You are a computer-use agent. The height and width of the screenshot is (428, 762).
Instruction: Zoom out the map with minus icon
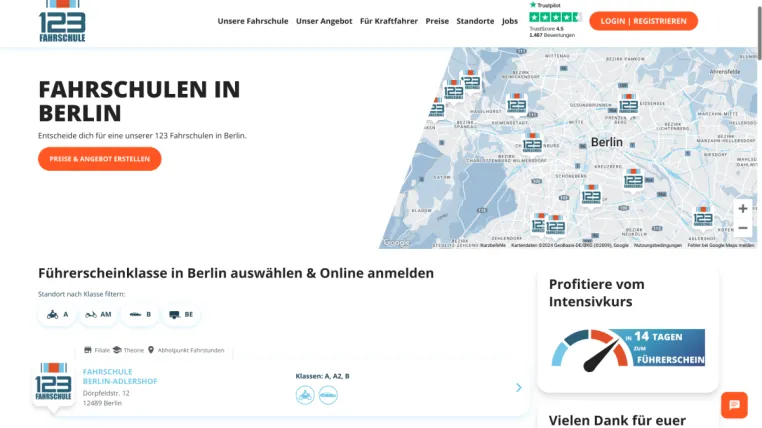click(743, 228)
